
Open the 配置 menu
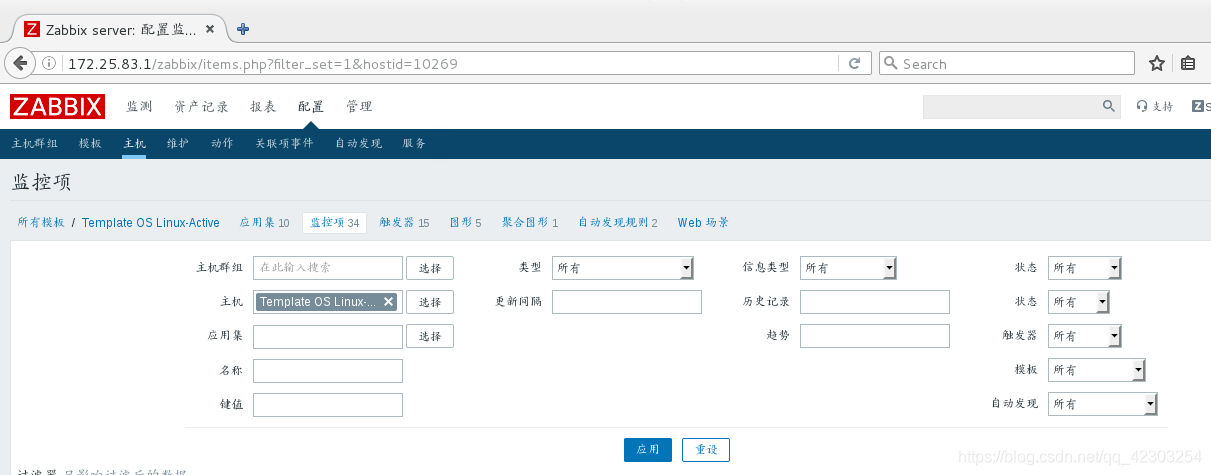coord(311,106)
